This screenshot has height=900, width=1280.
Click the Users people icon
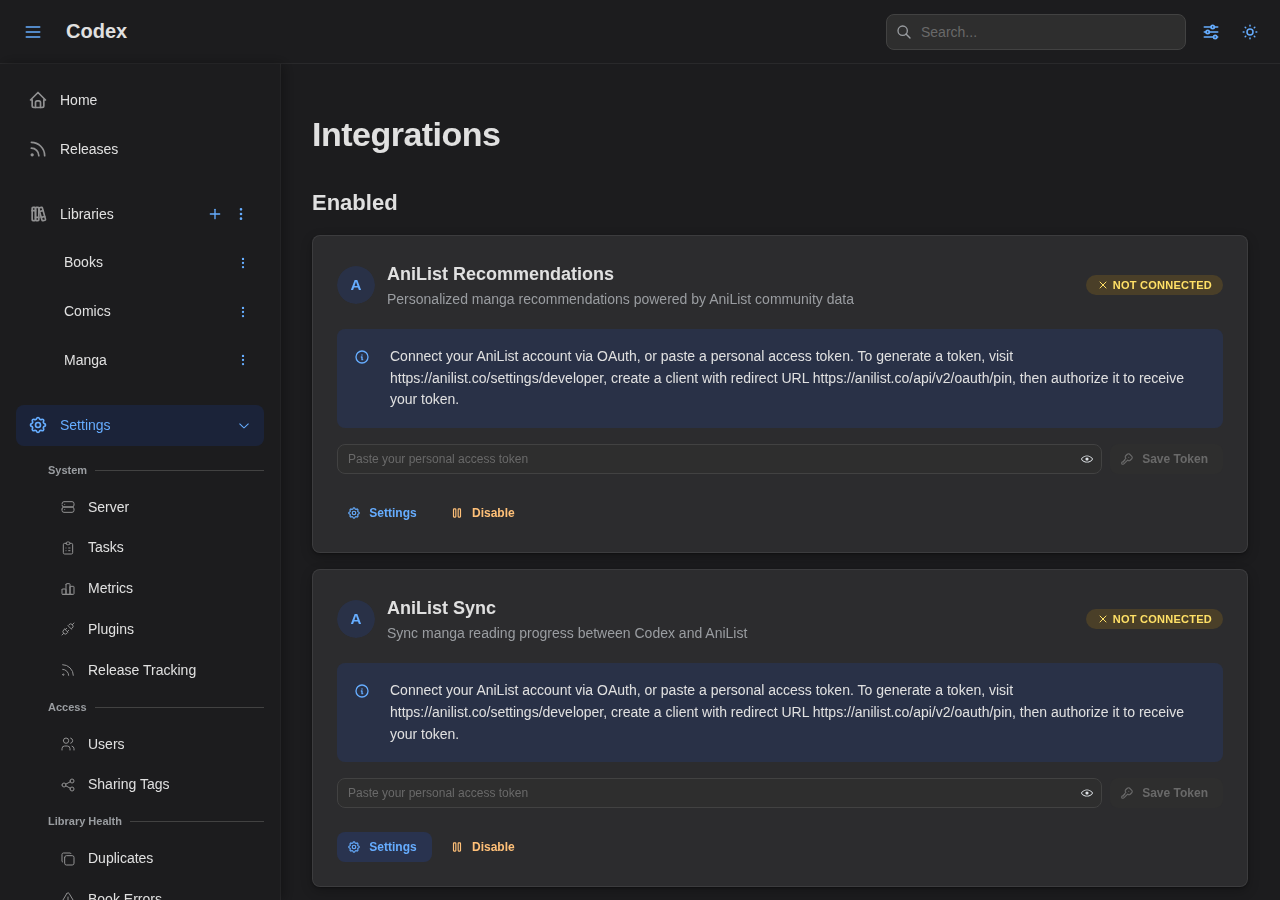point(68,744)
